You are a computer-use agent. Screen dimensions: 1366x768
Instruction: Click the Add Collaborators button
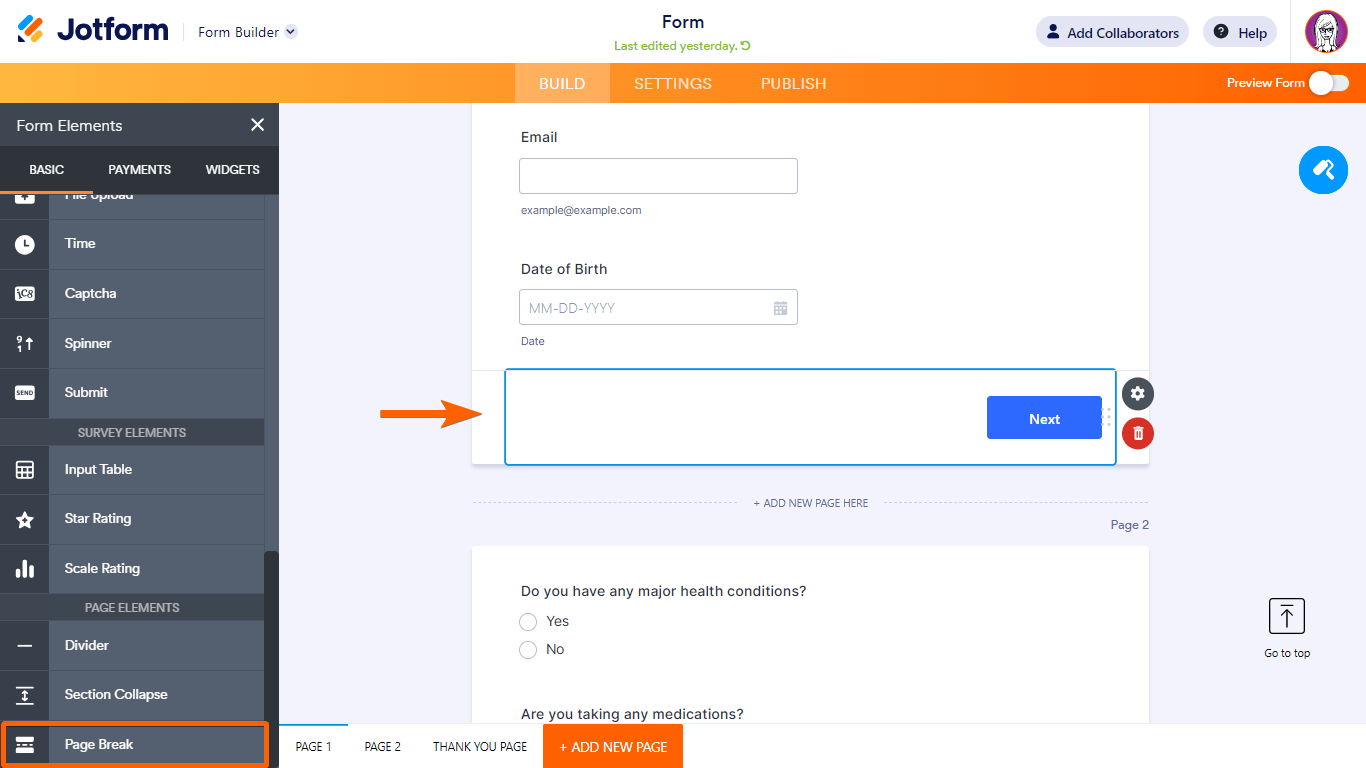[x=1112, y=32]
